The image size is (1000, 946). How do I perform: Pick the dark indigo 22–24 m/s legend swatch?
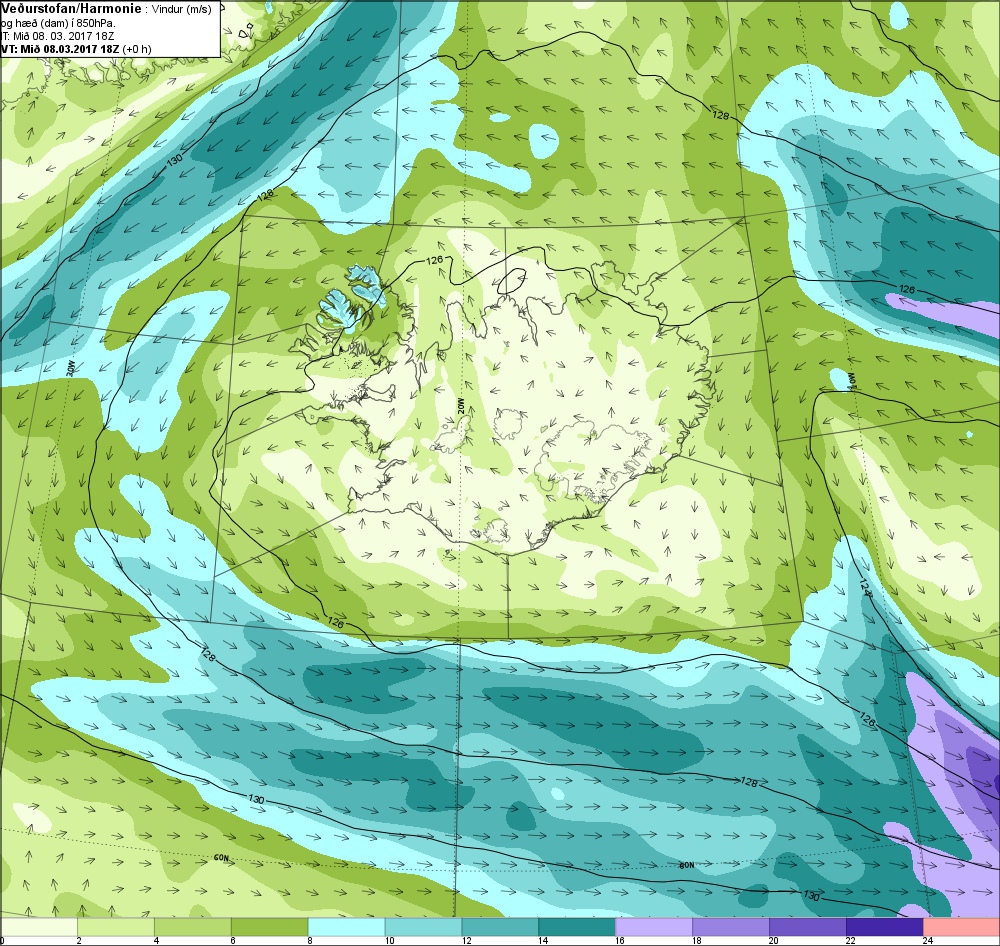[x=885, y=926]
